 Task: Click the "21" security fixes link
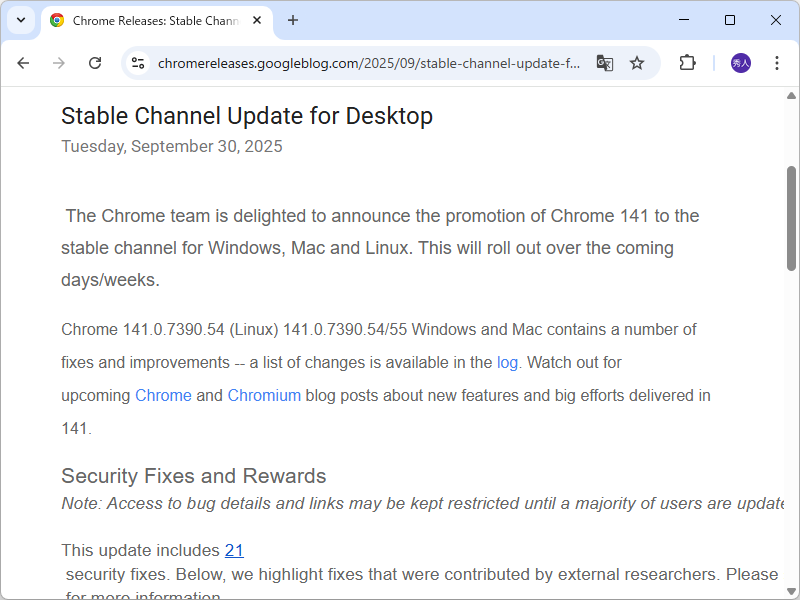coord(234,550)
